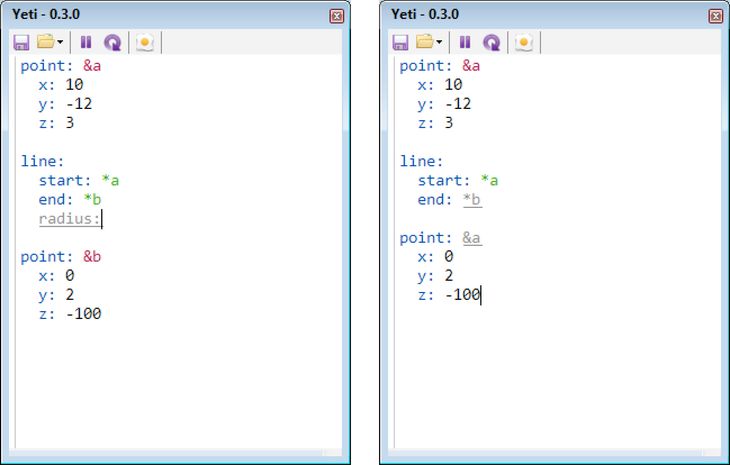Image resolution: width=730 pixels, height=465 pixels.
Task: Click 'start:' key in left window
Action: pyautogui.click(x=65, y=180)
